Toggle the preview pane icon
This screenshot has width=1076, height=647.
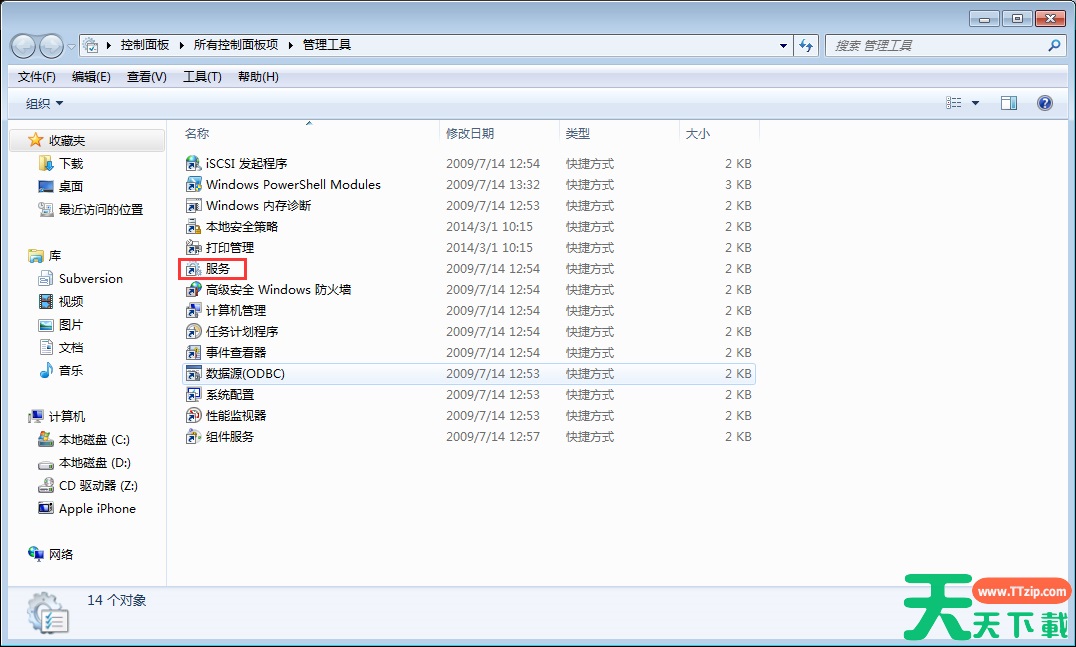[x=1009, y=103]
